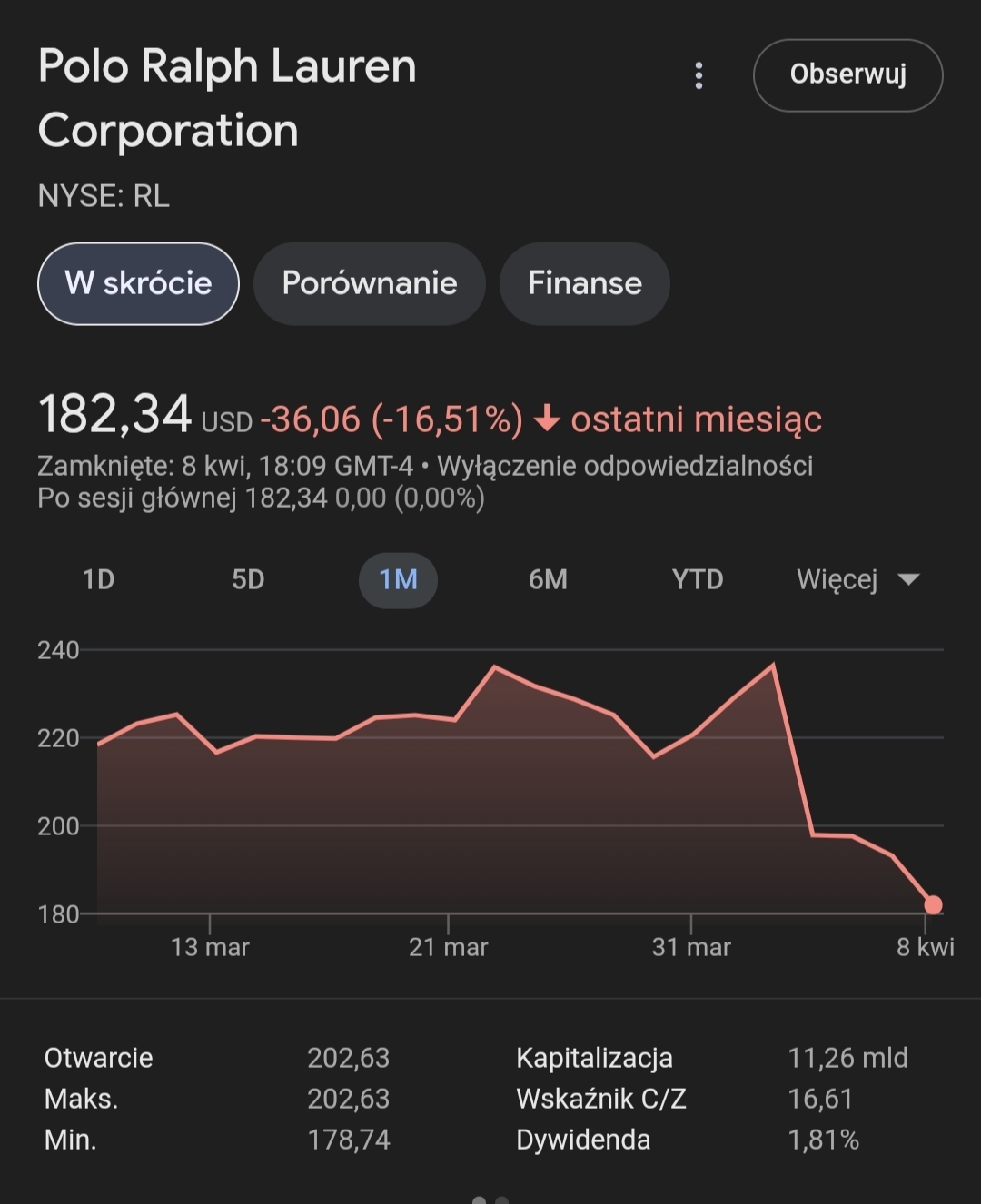Click the 21 mar axis marker
981x1204 pixels.
448,947
